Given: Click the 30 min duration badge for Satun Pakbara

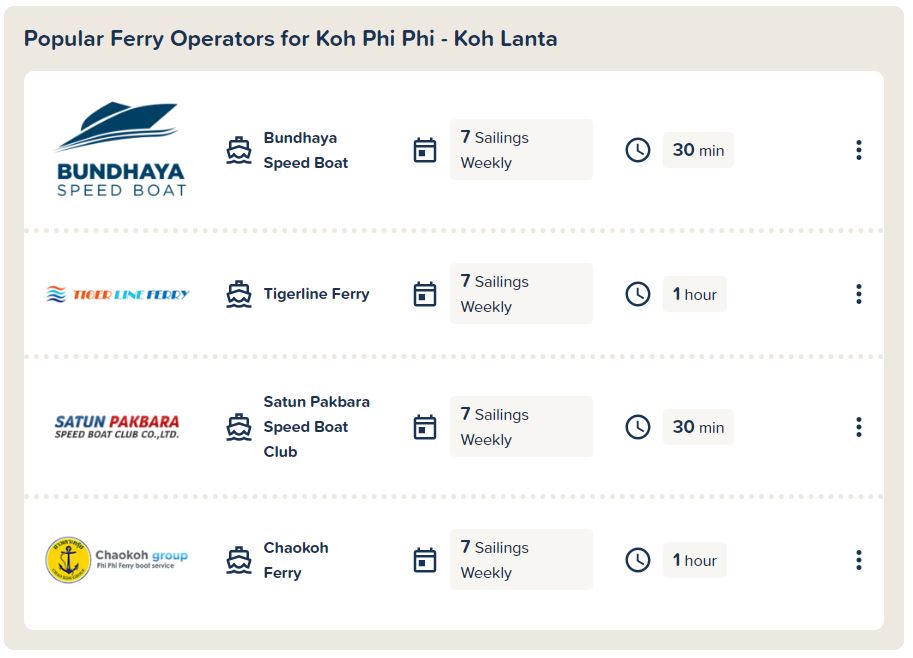Looking at the screenshot, I should (698, 427).
